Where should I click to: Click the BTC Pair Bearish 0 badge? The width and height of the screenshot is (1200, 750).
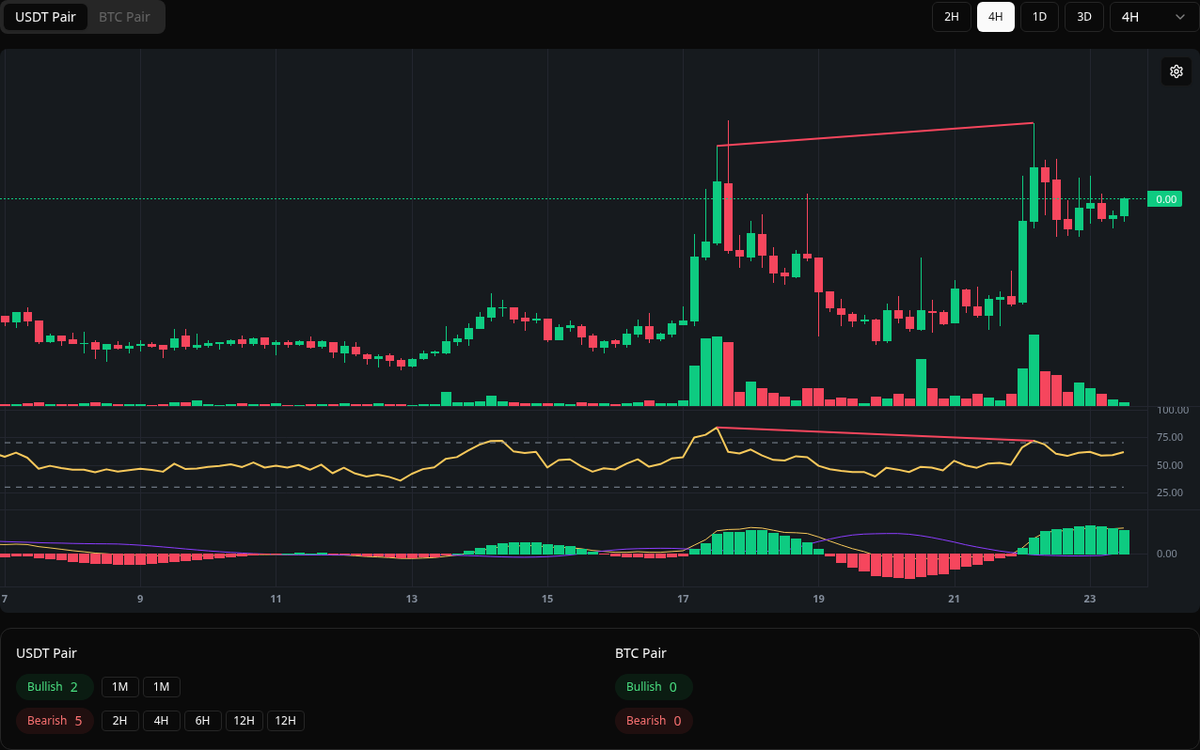[x=653, y=720]
